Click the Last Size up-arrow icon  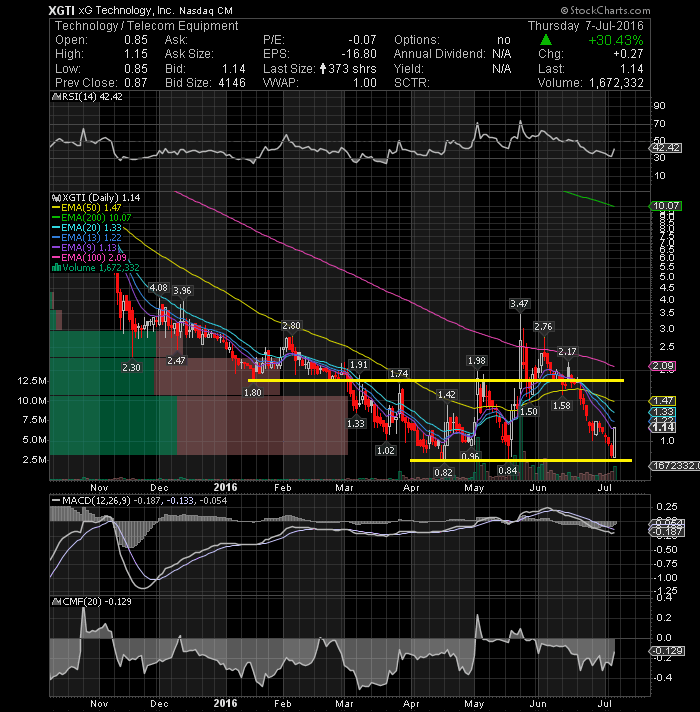tap(323, 69)
